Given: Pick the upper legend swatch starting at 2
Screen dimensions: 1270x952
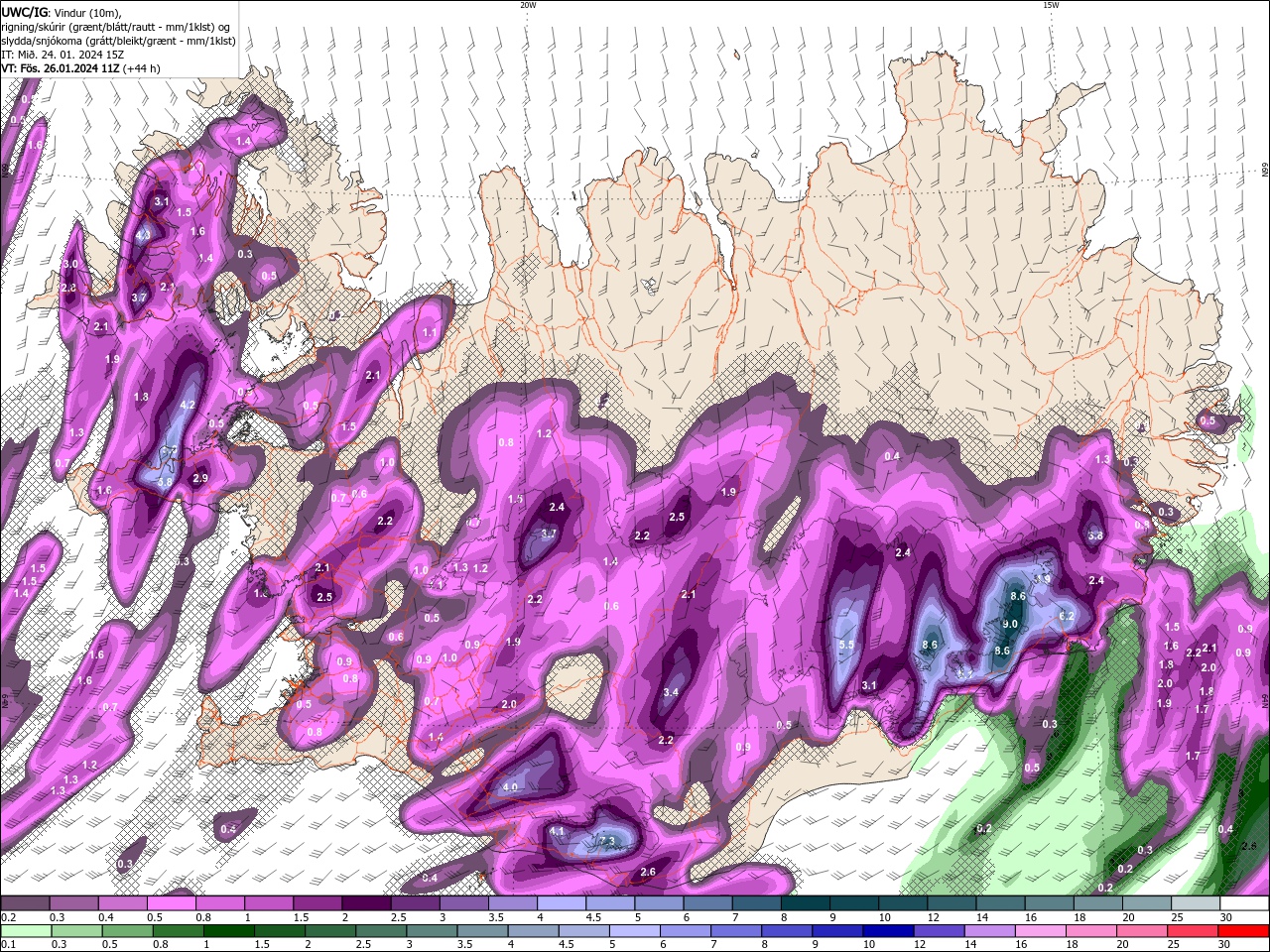Looking at the screenshot, I should (366, 903).
